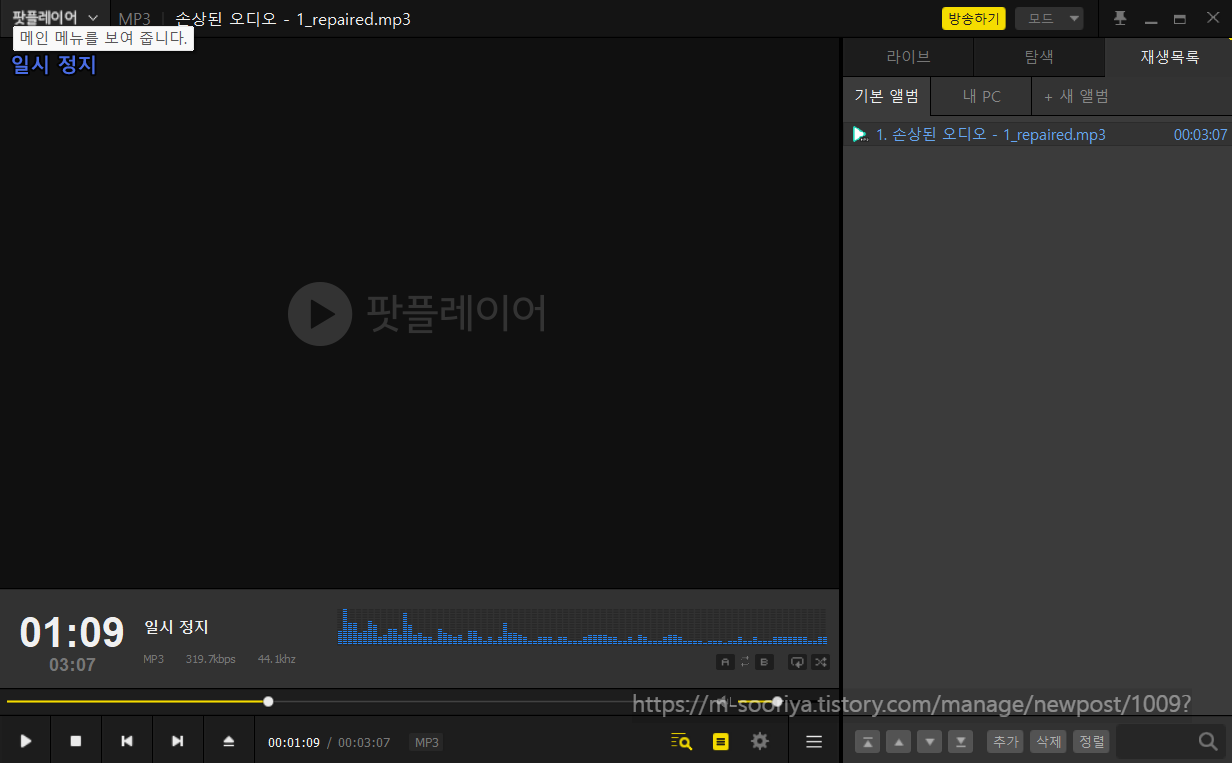Select the 기본 앨범 tab

[886, 96]
